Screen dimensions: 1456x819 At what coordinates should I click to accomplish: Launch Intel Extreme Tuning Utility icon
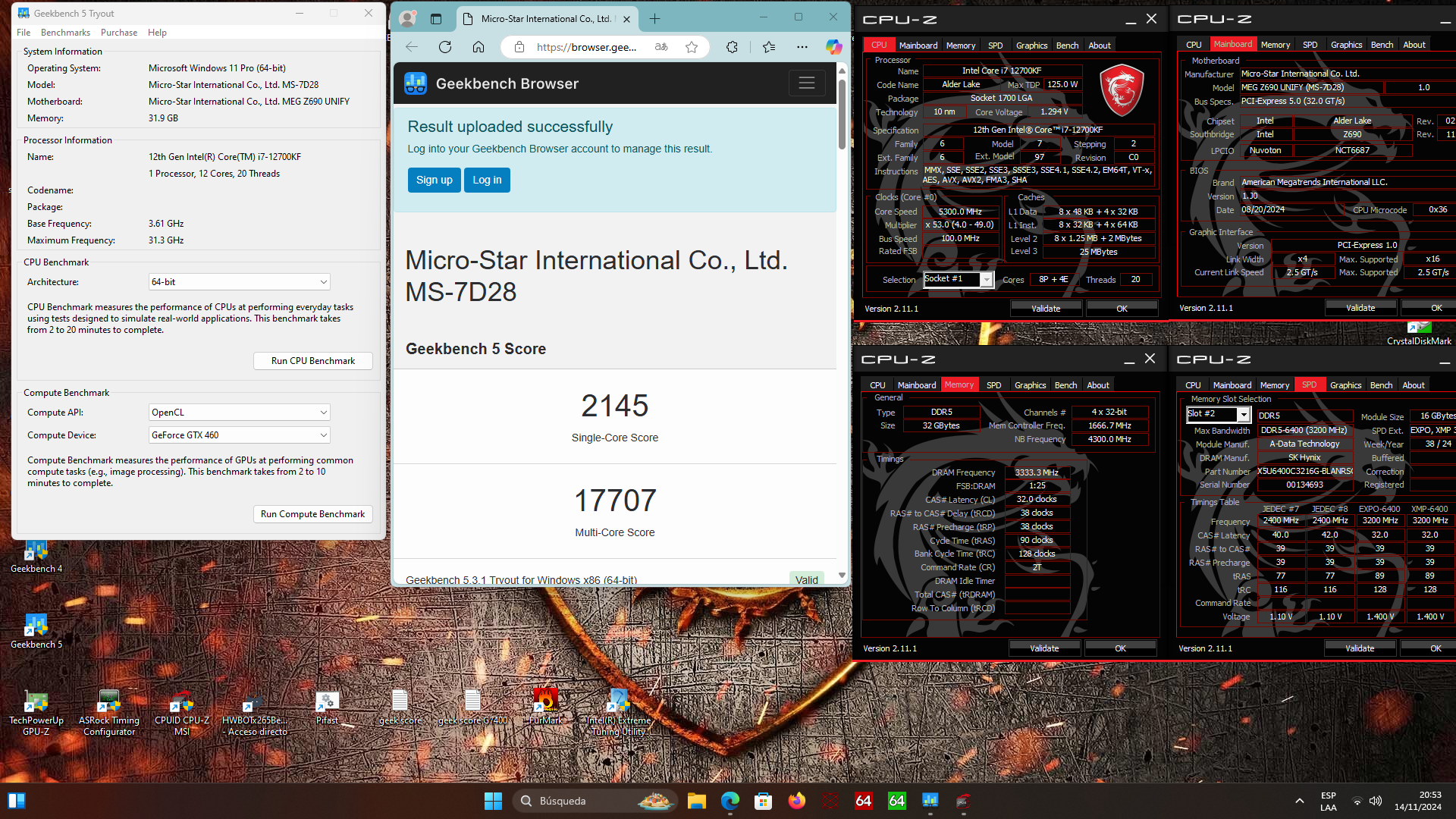pyautogui.click(x=618, y=713)
